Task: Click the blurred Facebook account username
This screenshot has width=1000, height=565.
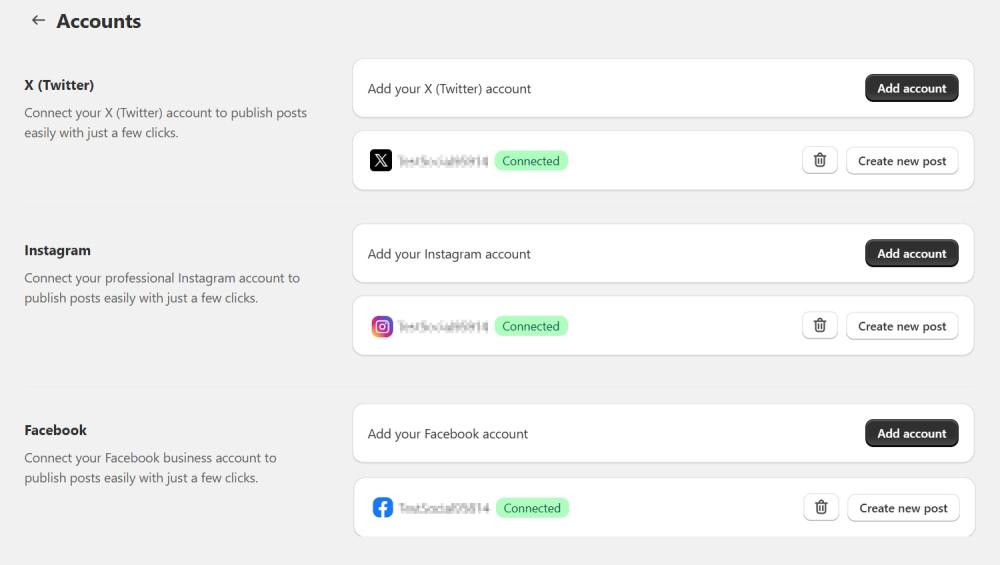Action: [444, 508]
